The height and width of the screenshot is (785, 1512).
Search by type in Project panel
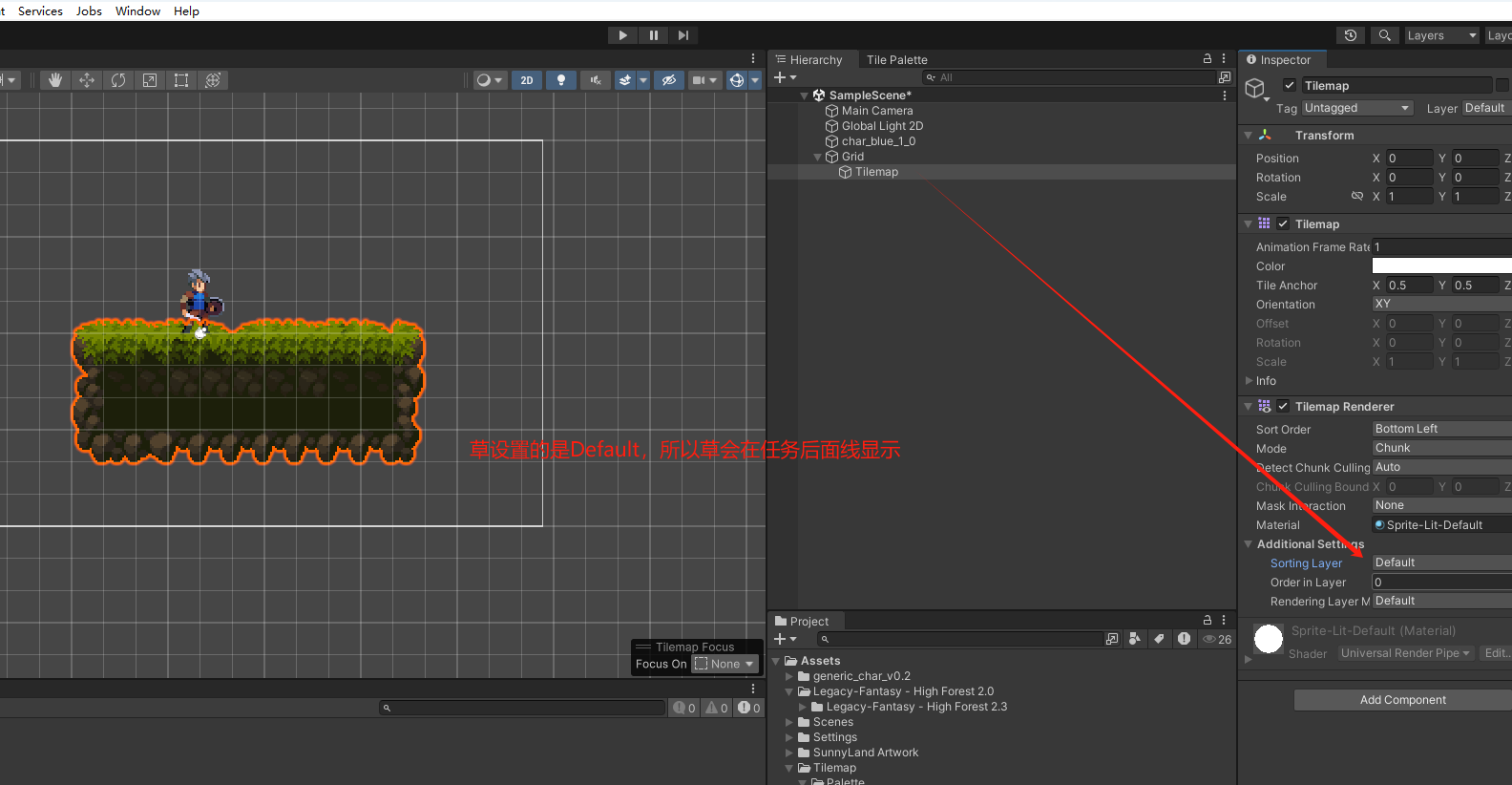1135,639
